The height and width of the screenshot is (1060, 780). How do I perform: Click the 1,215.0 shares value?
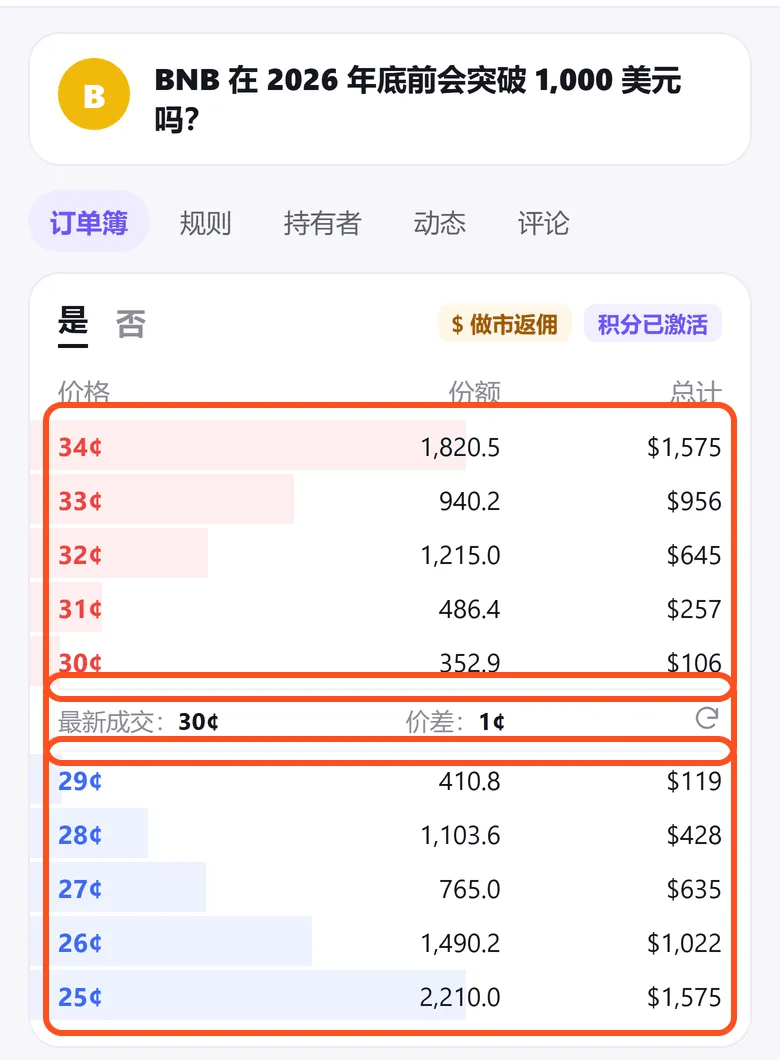[460, 555]
